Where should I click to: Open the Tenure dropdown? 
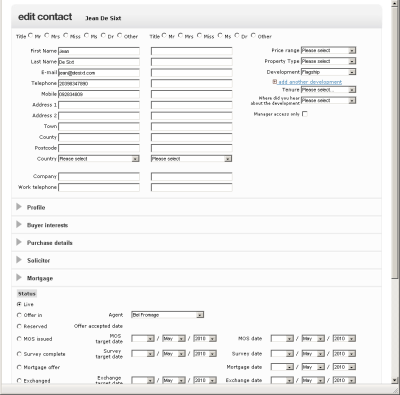(x=328, y=90)
